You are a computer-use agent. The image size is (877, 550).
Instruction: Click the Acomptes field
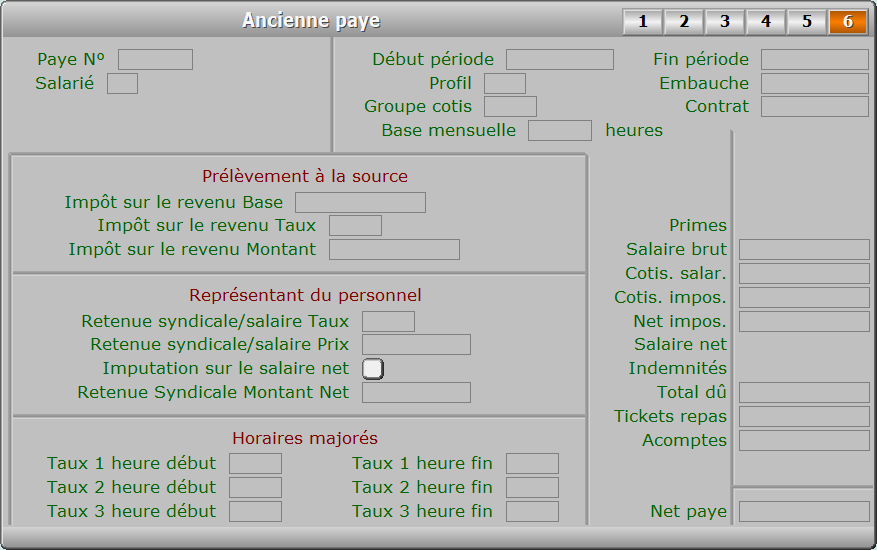804,441
